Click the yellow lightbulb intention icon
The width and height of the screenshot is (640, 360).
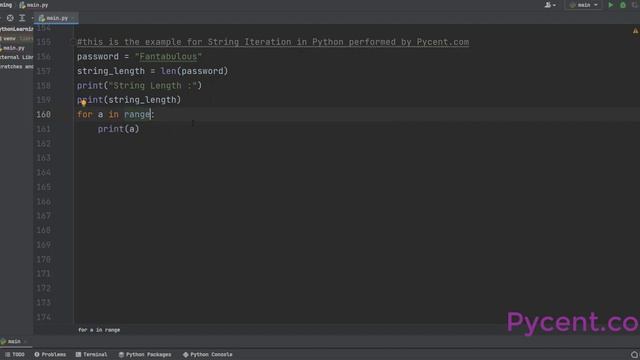click(83, 103)
